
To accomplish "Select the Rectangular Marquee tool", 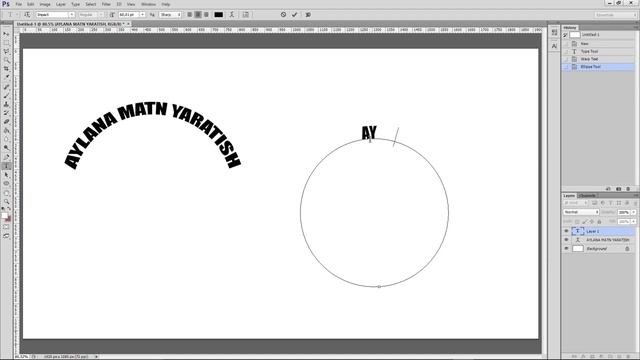I will pyautogui.click(x=6, y=43).
